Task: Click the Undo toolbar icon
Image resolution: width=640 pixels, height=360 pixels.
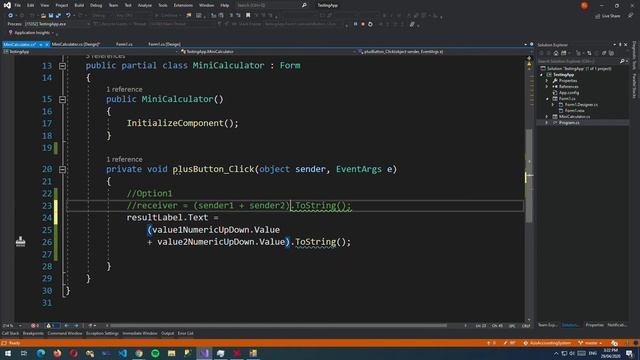Action: (68, 15)
